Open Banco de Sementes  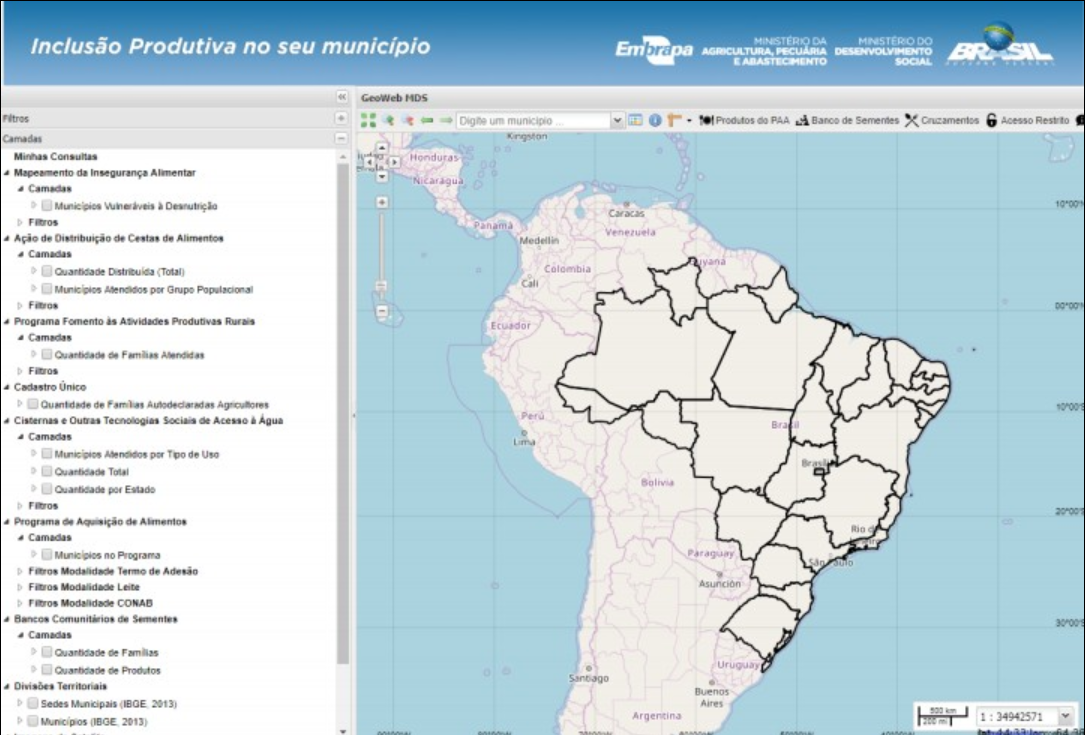point(847,120)
